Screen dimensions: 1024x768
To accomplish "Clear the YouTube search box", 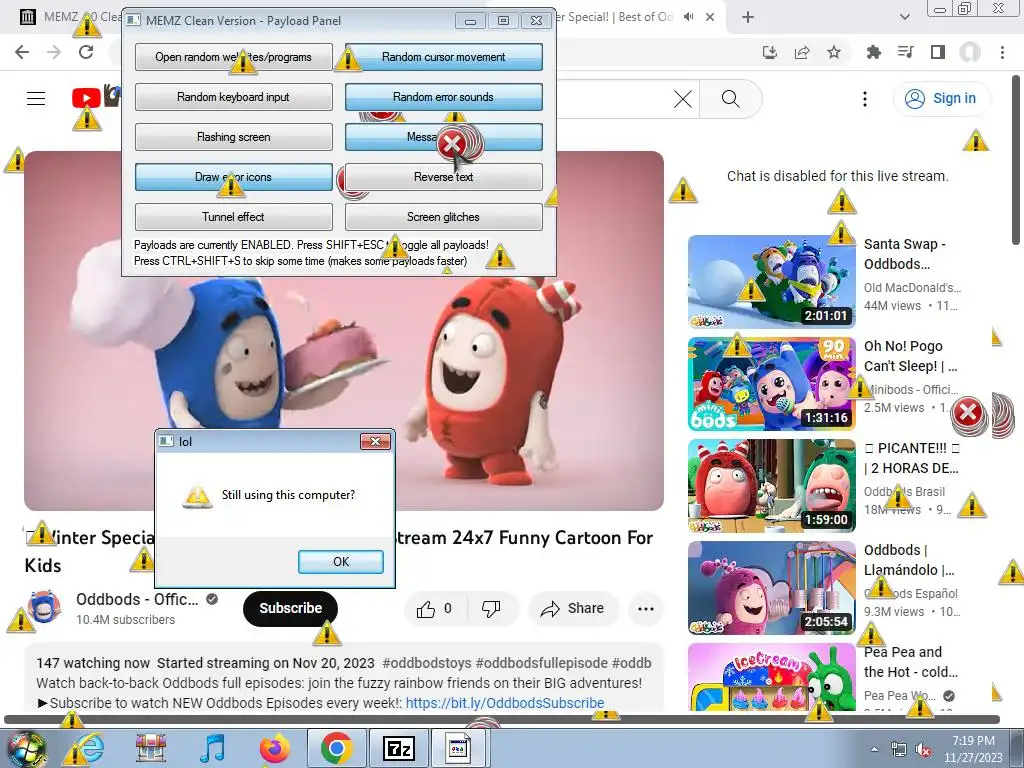I will (x=682, y=99).
